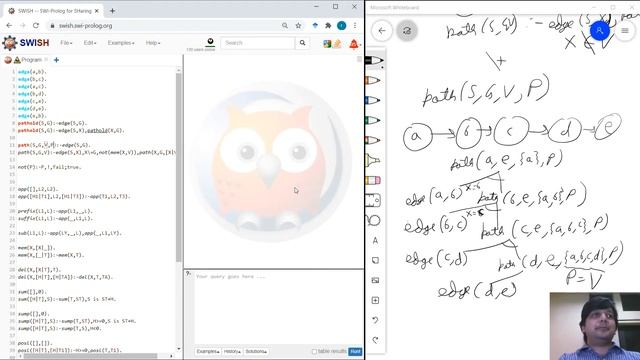Toggle finger inking button in Whiteboard
This screenshot has height=360, width=640.
tap(407, 31)
